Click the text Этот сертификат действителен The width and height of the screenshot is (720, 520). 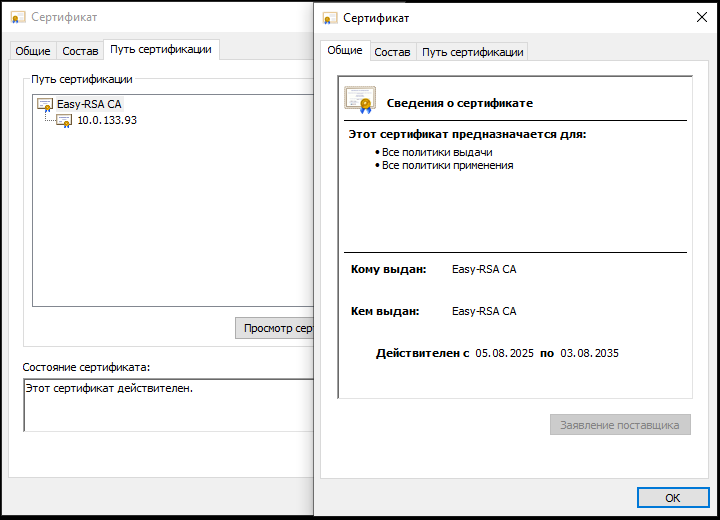[x=109, y=388]
